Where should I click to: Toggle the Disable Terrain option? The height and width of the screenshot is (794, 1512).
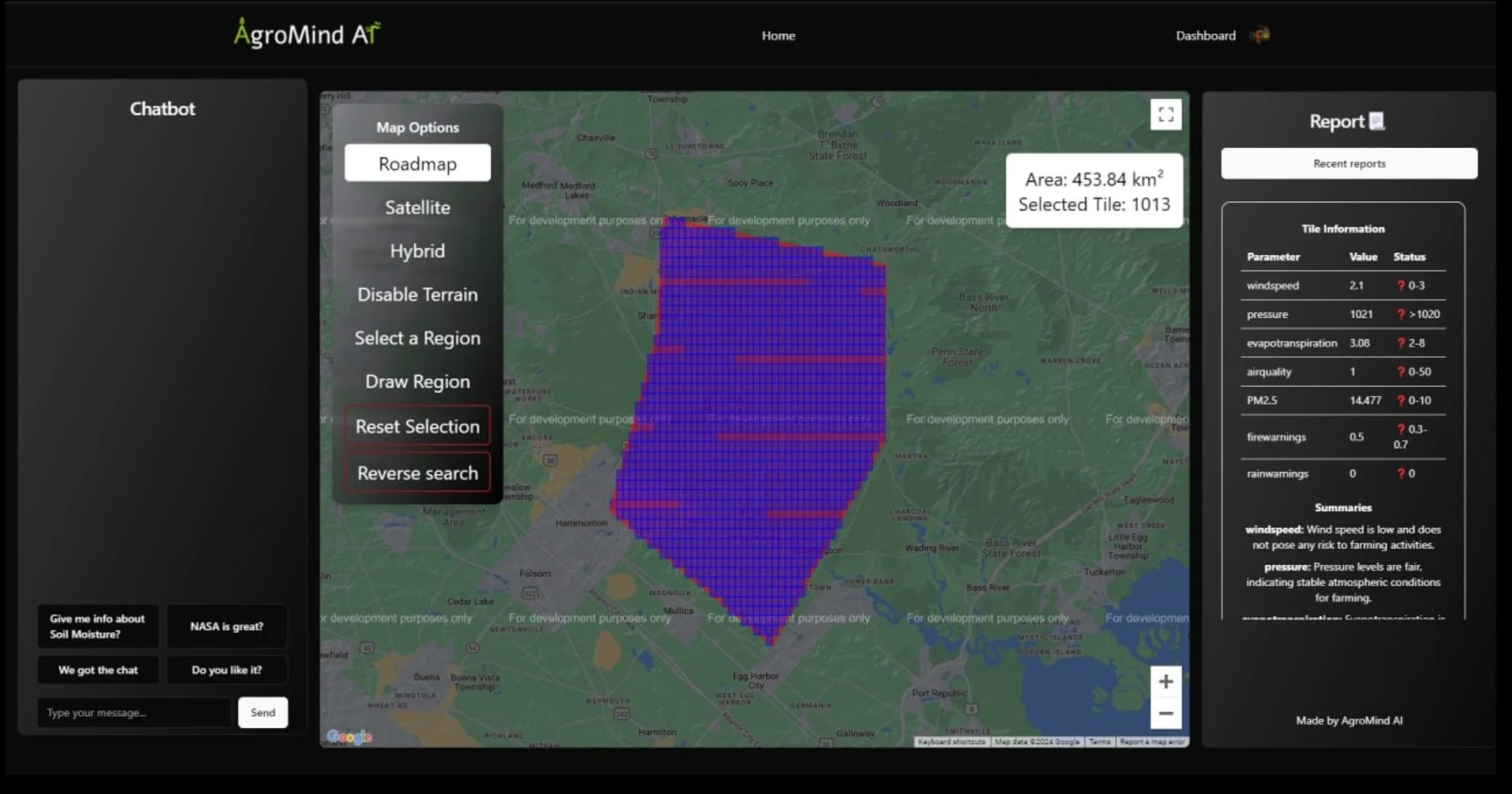pos(417,295)
